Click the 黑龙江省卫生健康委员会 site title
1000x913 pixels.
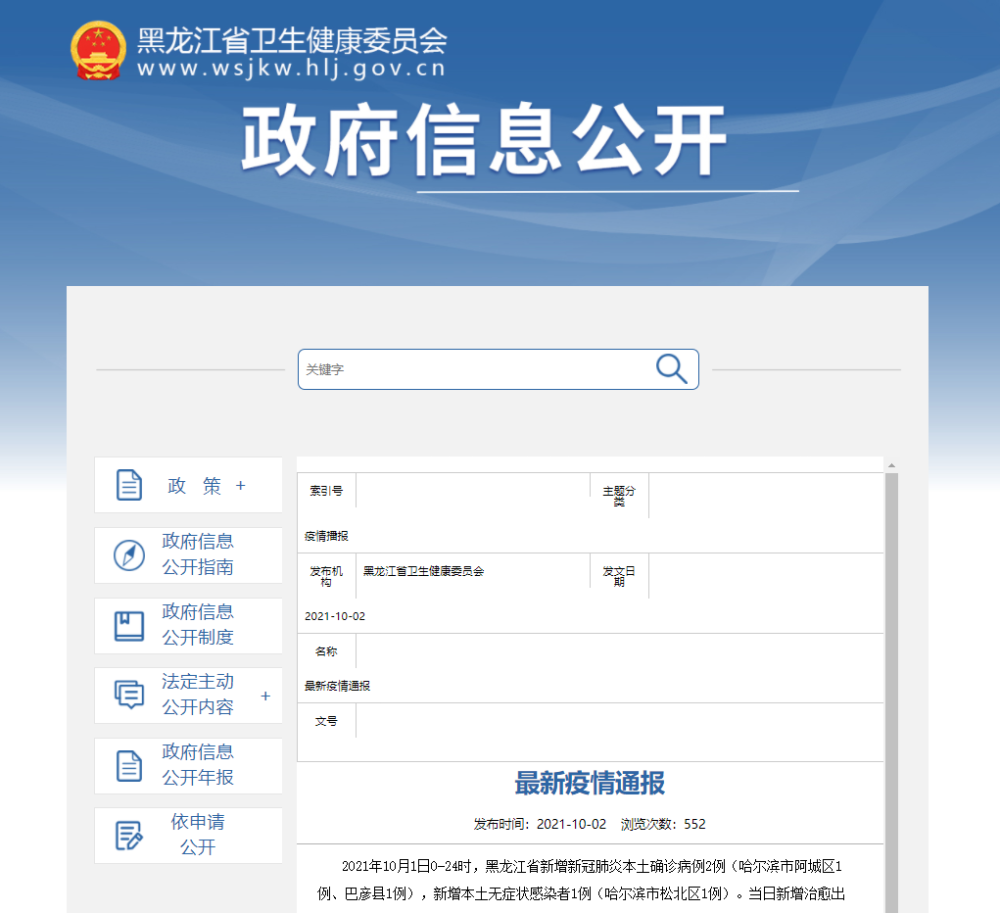pos(291,40)
